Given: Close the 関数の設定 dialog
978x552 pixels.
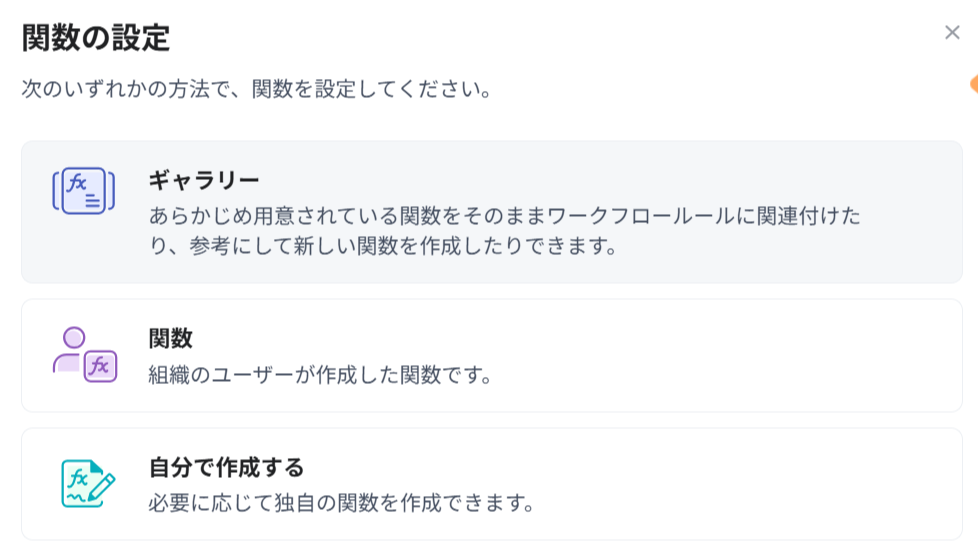Looking at the screenshot, I should [951, 33].
